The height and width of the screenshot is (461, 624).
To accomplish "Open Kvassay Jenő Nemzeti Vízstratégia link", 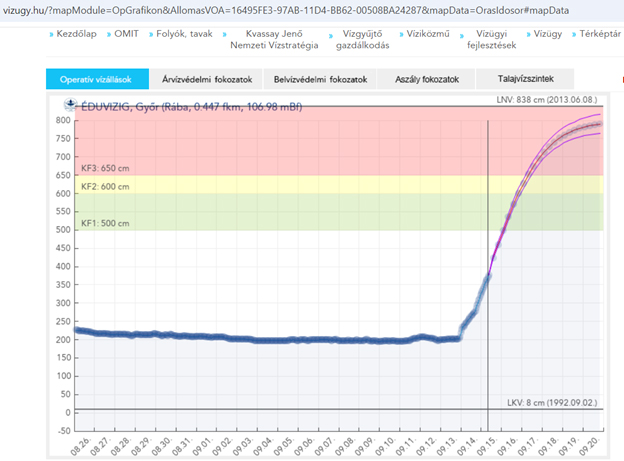I will tap(274, 39).
